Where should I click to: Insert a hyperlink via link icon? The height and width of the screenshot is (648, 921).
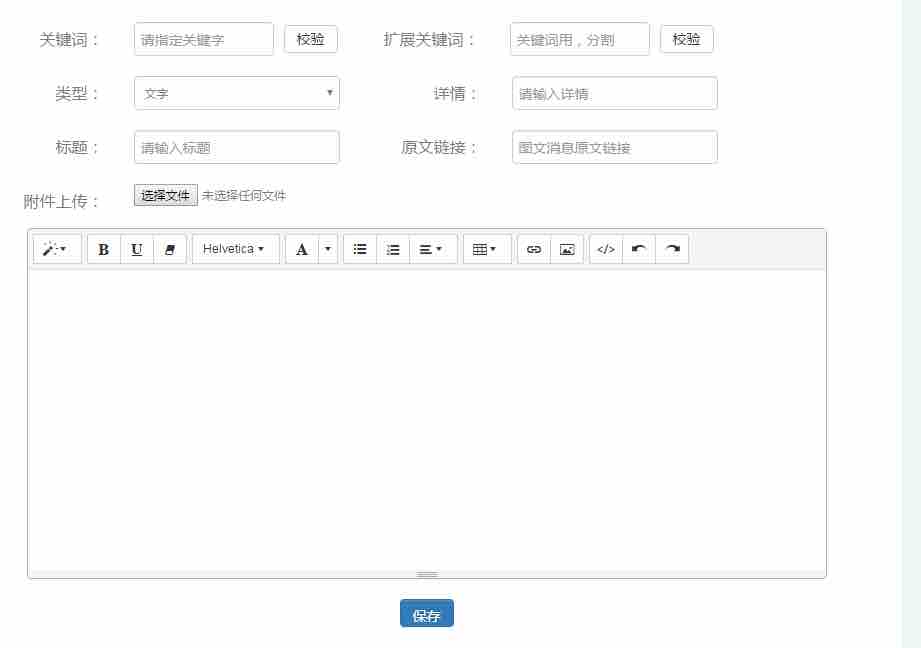tap(534, 249)
